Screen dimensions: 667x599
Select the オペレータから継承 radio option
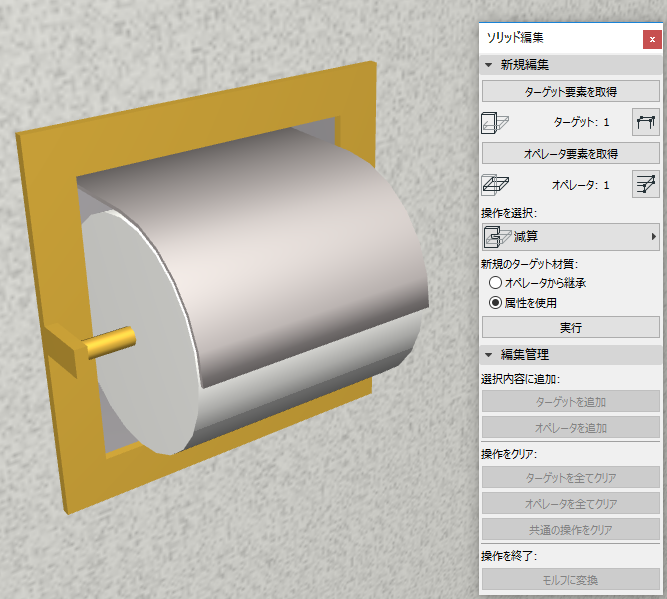click(495, 282)
